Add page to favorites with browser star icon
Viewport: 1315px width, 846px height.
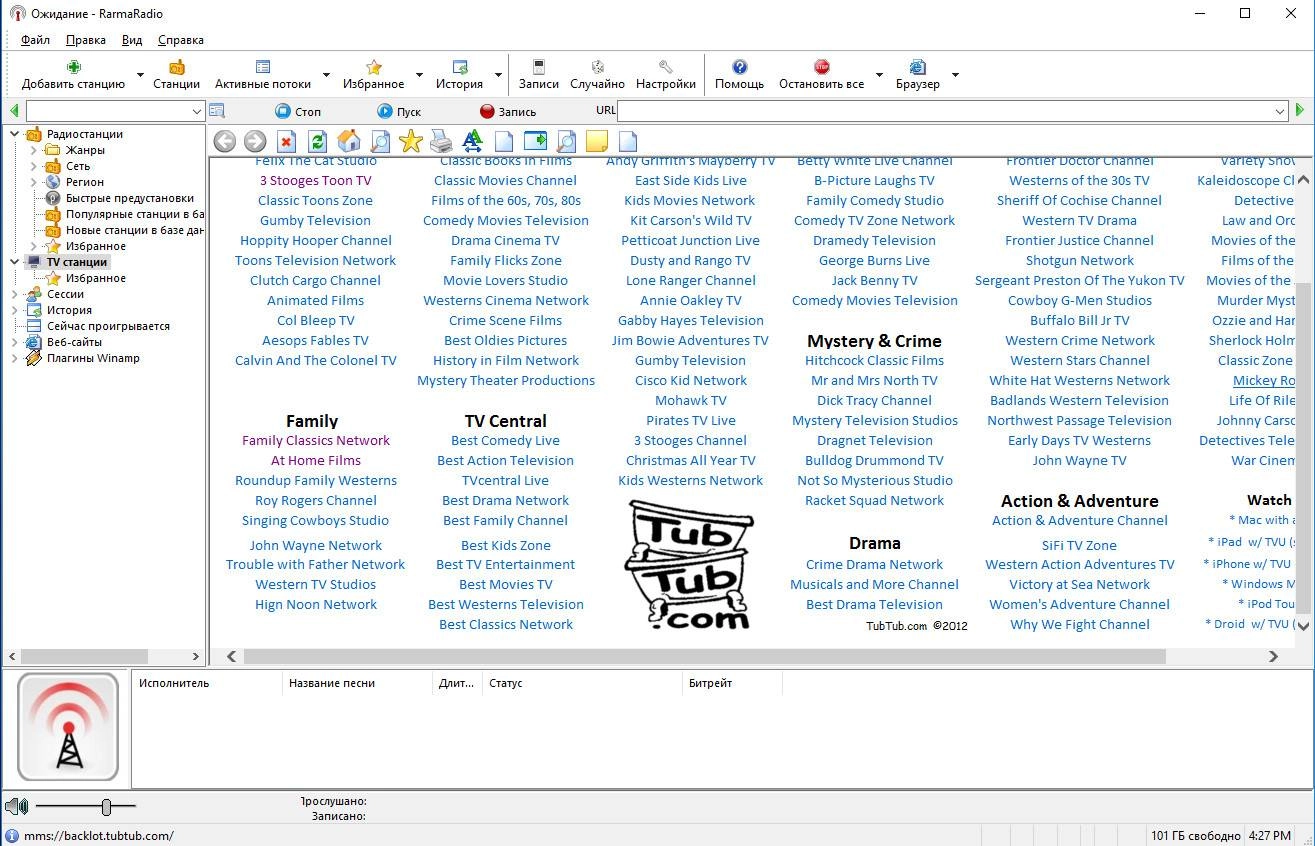pyautogui.click(x=410, y=141)
